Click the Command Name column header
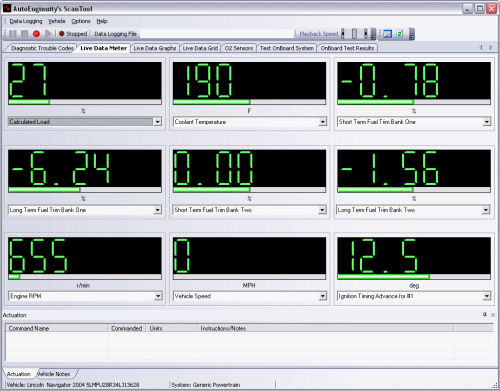This screenshot has width=500, height=391. pos(57,328)
